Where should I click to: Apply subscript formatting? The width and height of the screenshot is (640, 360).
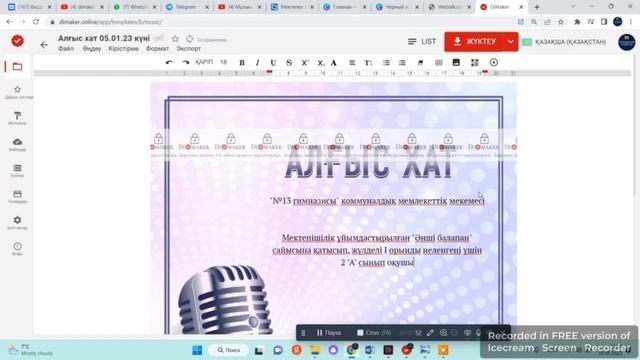(x=320, y=63)
